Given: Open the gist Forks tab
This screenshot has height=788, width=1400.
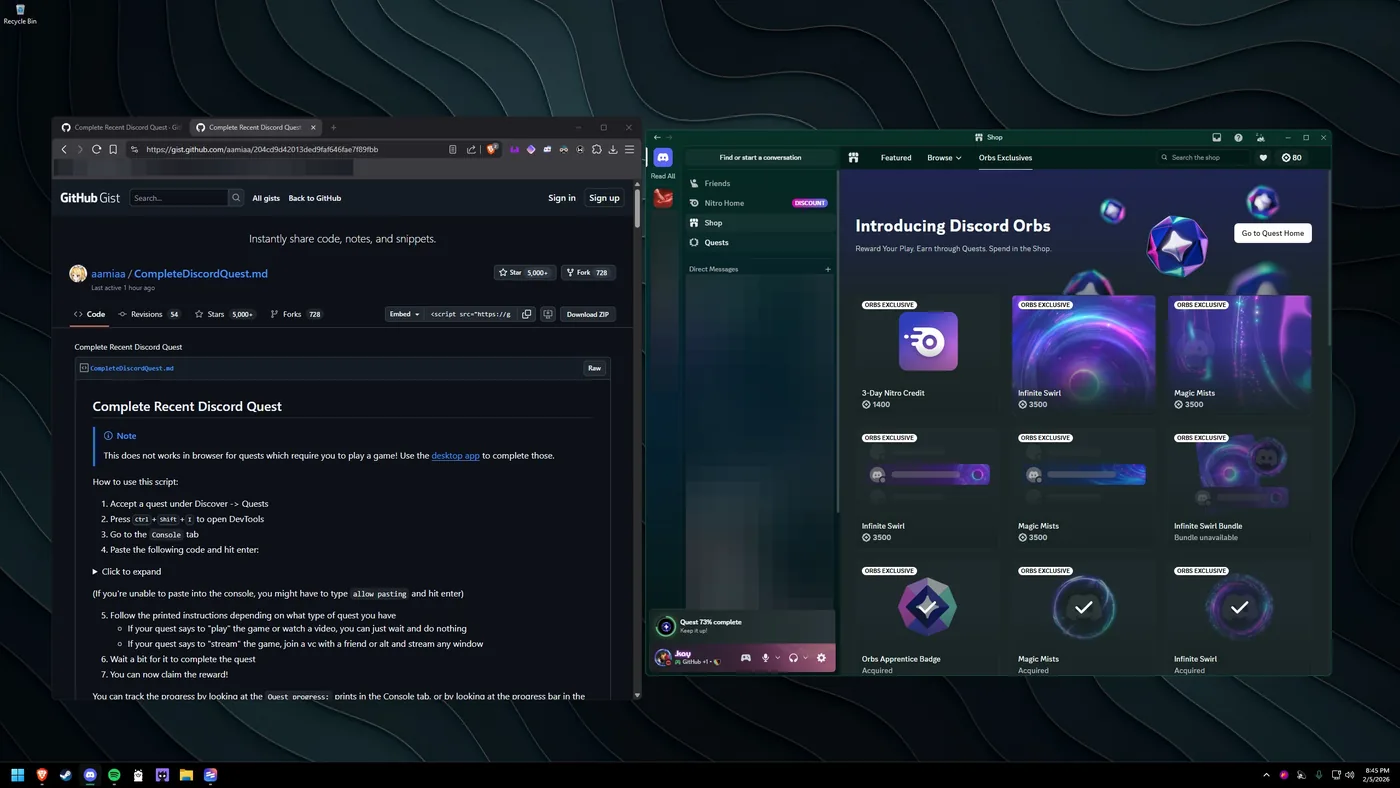Looking at the screenshot, I should 296,314.
